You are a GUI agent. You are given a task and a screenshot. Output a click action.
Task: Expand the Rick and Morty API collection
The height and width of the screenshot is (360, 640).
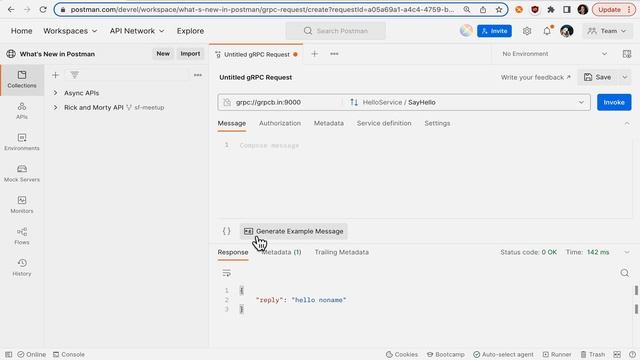tap(56, 107)
